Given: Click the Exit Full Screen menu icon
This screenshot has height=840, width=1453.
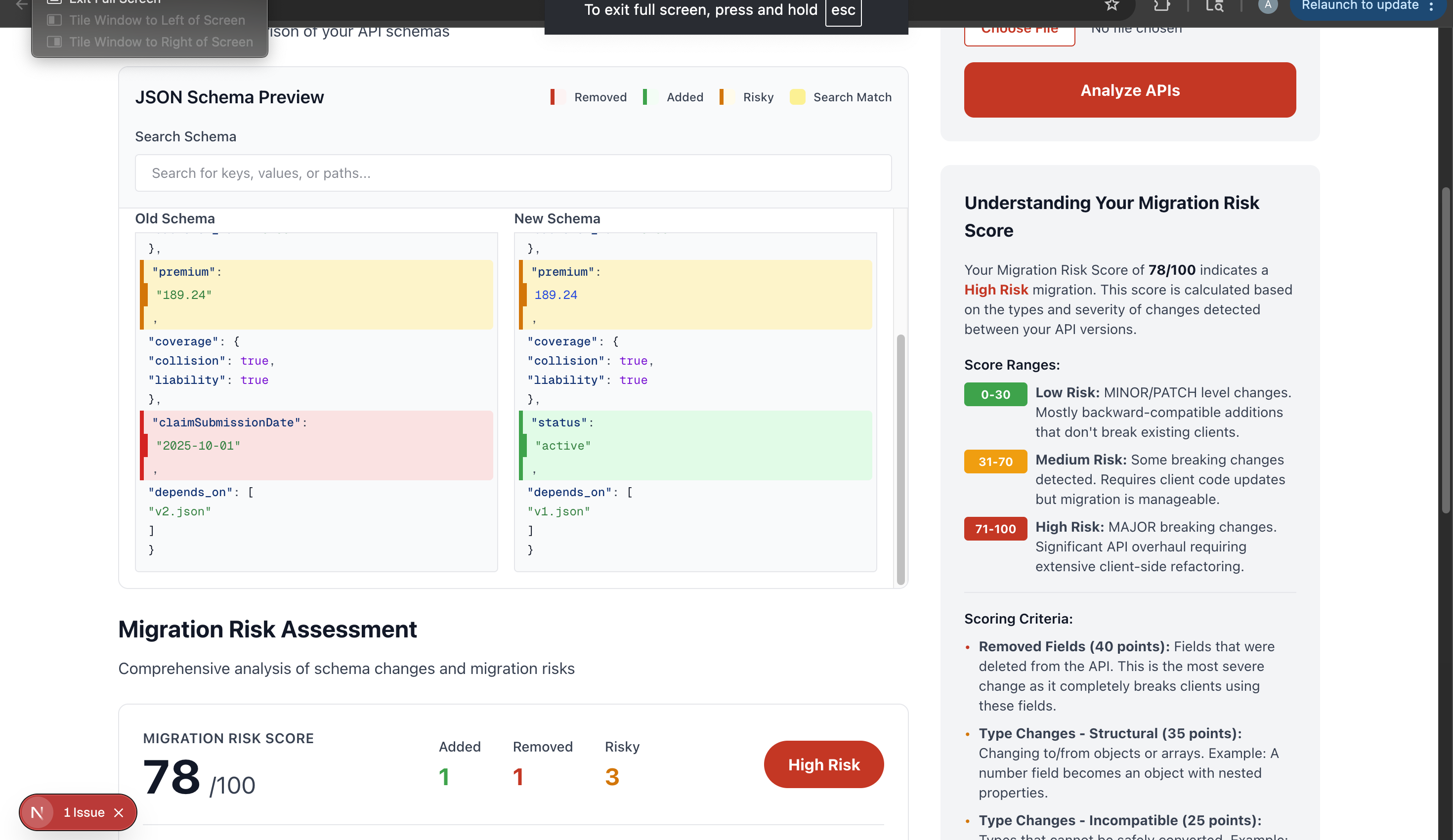Looking at the screenshot, I should 54,2.
